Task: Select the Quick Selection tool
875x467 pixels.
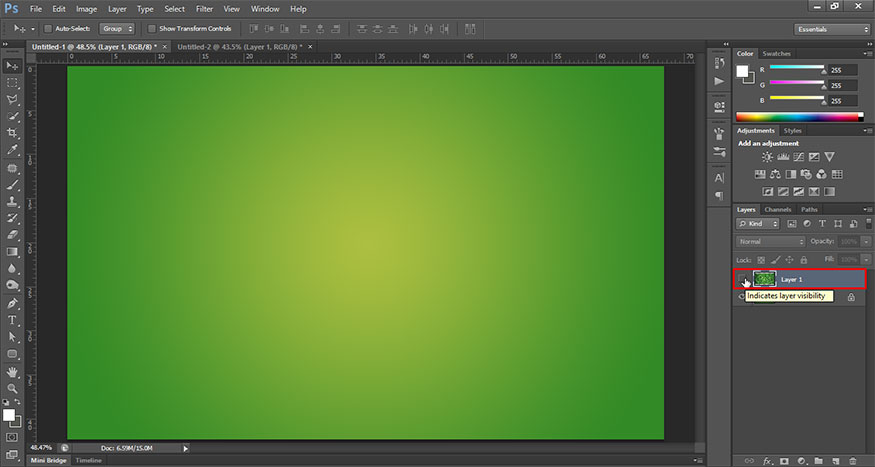Action: (x=12, y=116)
